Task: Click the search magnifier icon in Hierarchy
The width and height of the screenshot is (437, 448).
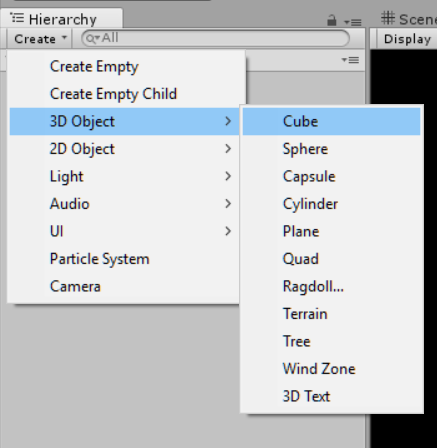Action: (x=92, y=39)
